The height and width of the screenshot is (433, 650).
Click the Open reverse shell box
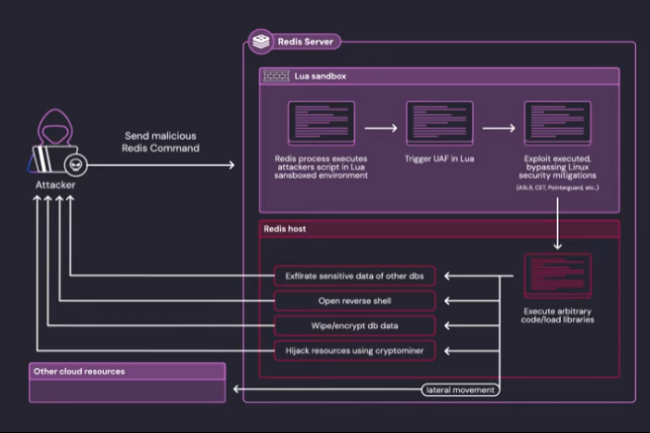(354, 301)
